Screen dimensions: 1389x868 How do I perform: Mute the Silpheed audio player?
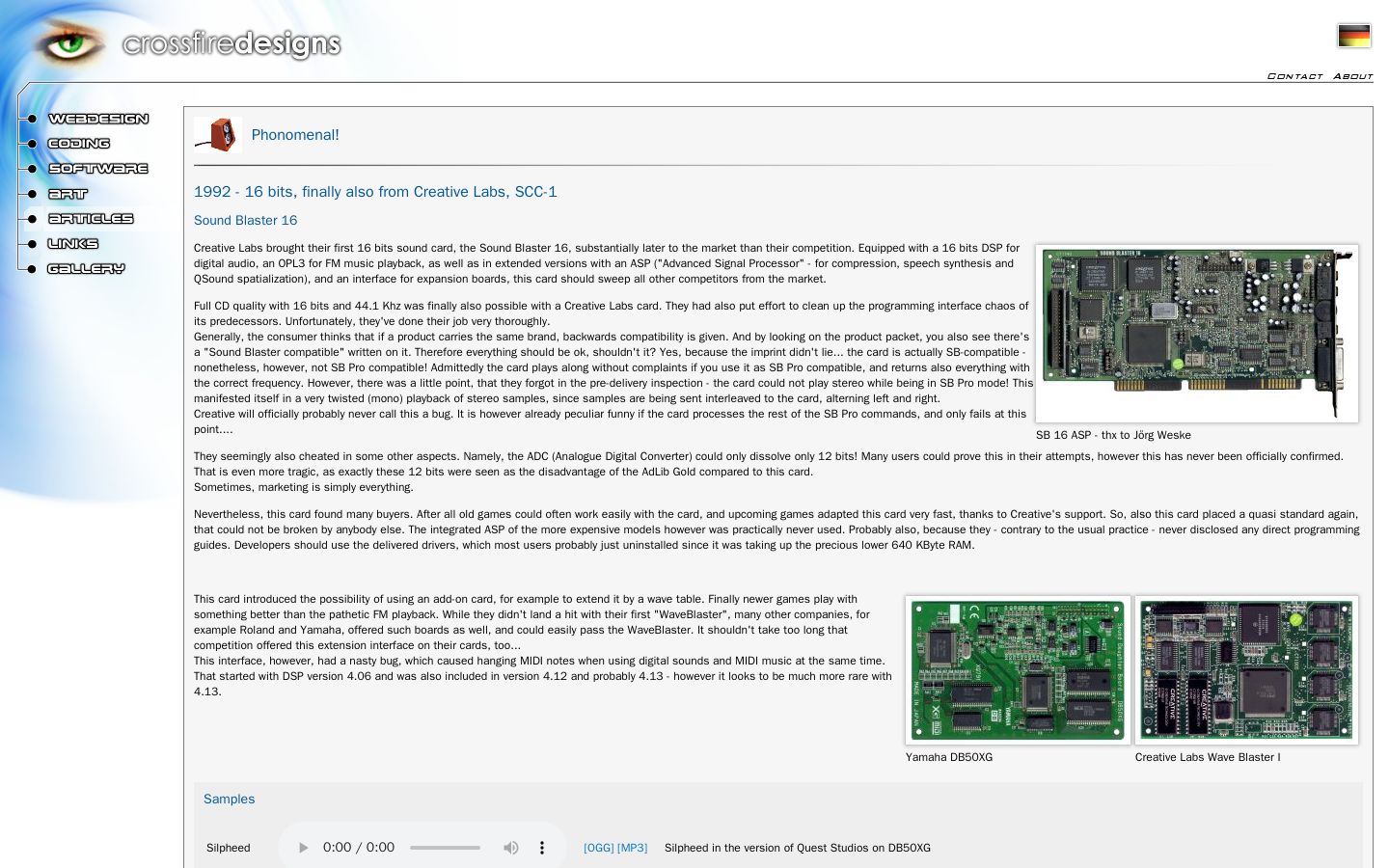pyautogui.click(x=510, y=848)
